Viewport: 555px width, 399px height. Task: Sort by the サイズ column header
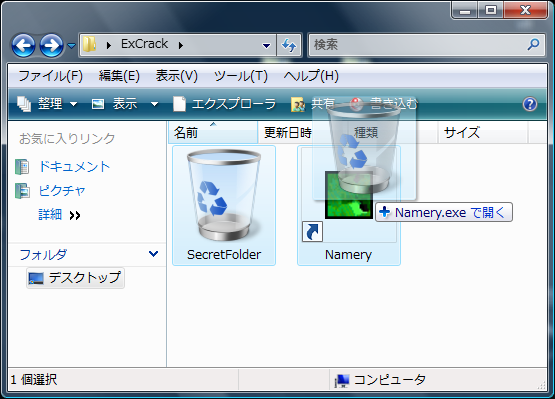(x=482, y=133)
